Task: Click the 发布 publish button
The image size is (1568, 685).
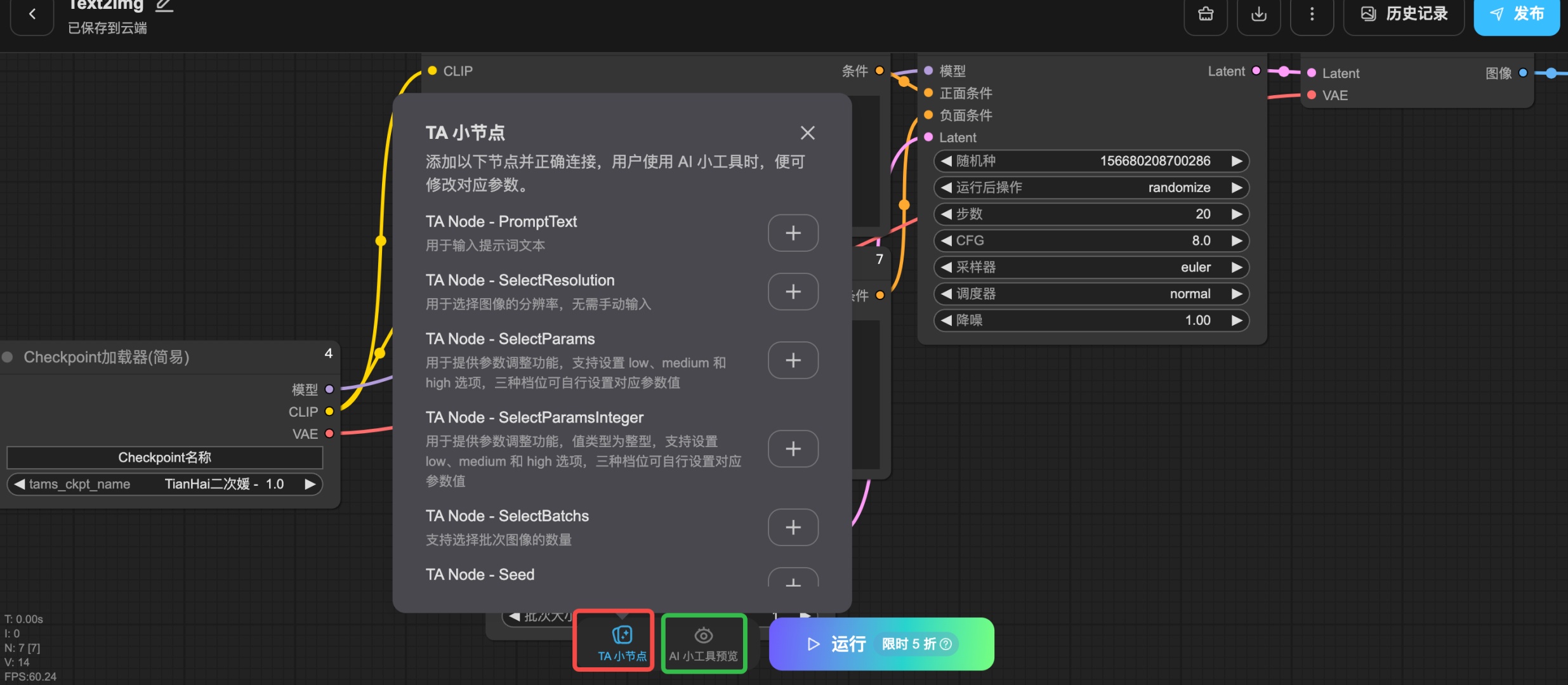Action: (x=1517, y=14)
